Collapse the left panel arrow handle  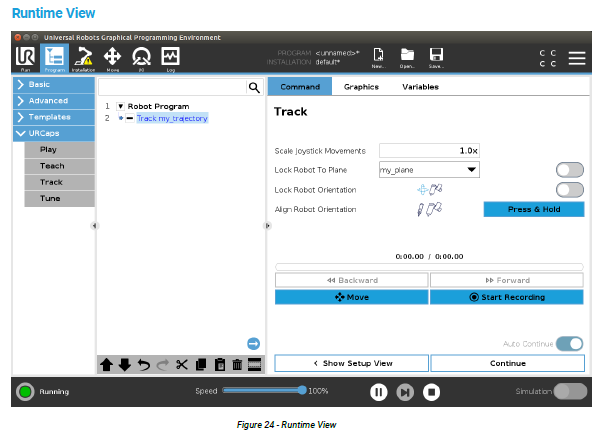(94, 226)
